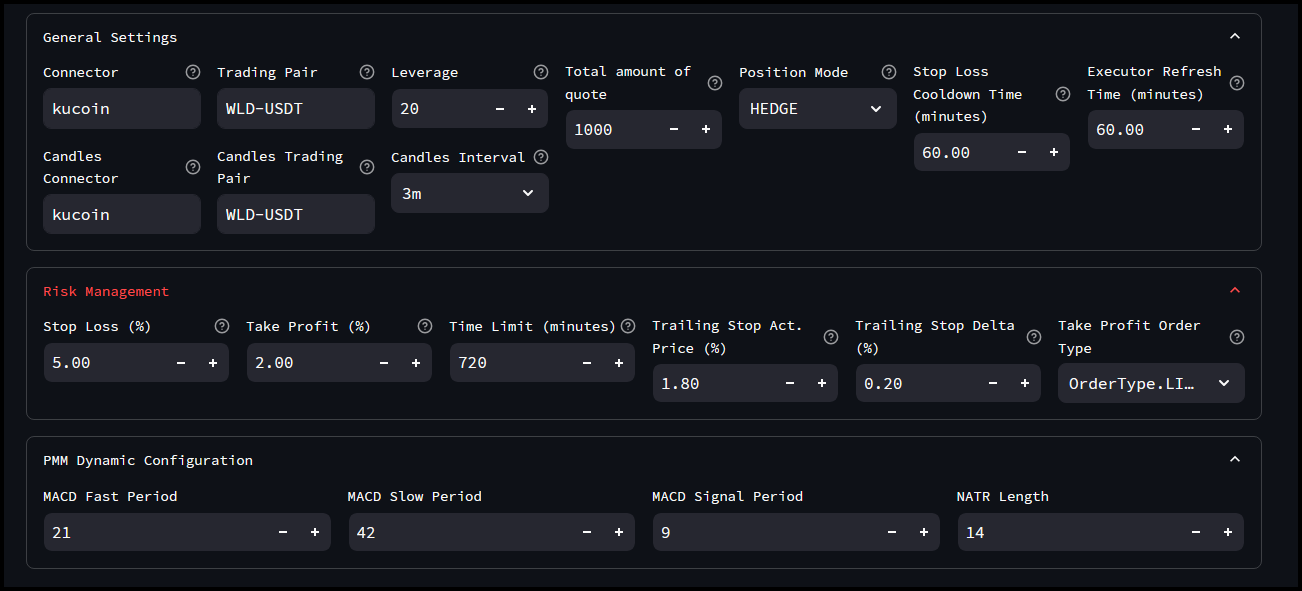Open the Position Mode dropdown
The height and width of the screenshot is (591, 1302).
click(817, 108)
